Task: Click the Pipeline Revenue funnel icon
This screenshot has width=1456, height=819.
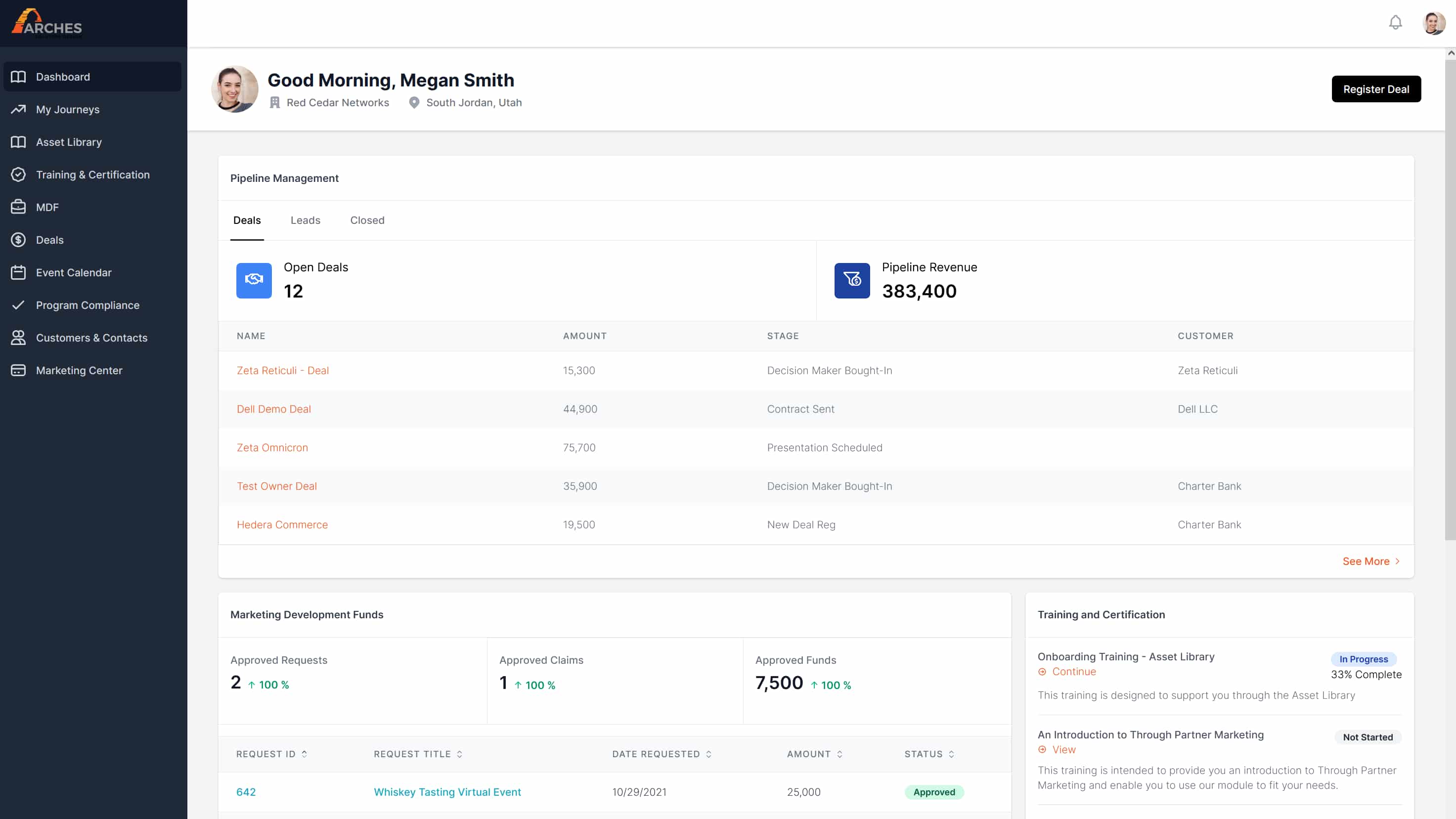Action: 852,280
